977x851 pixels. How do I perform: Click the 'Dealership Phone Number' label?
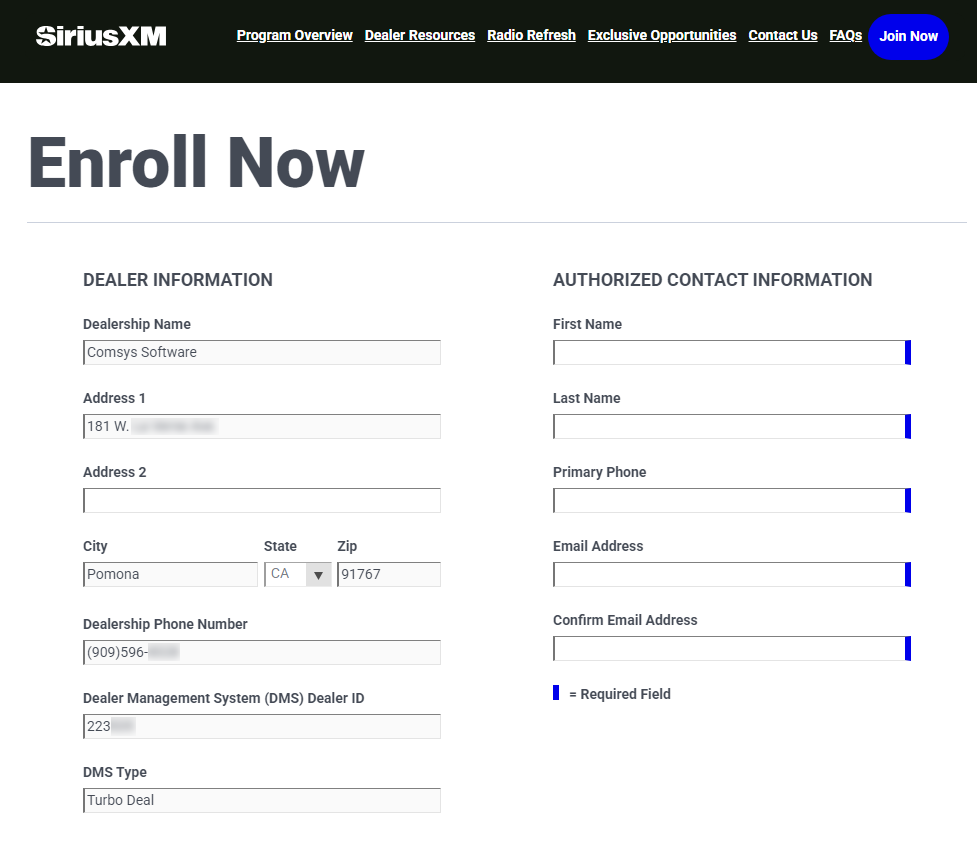[165, 624]
